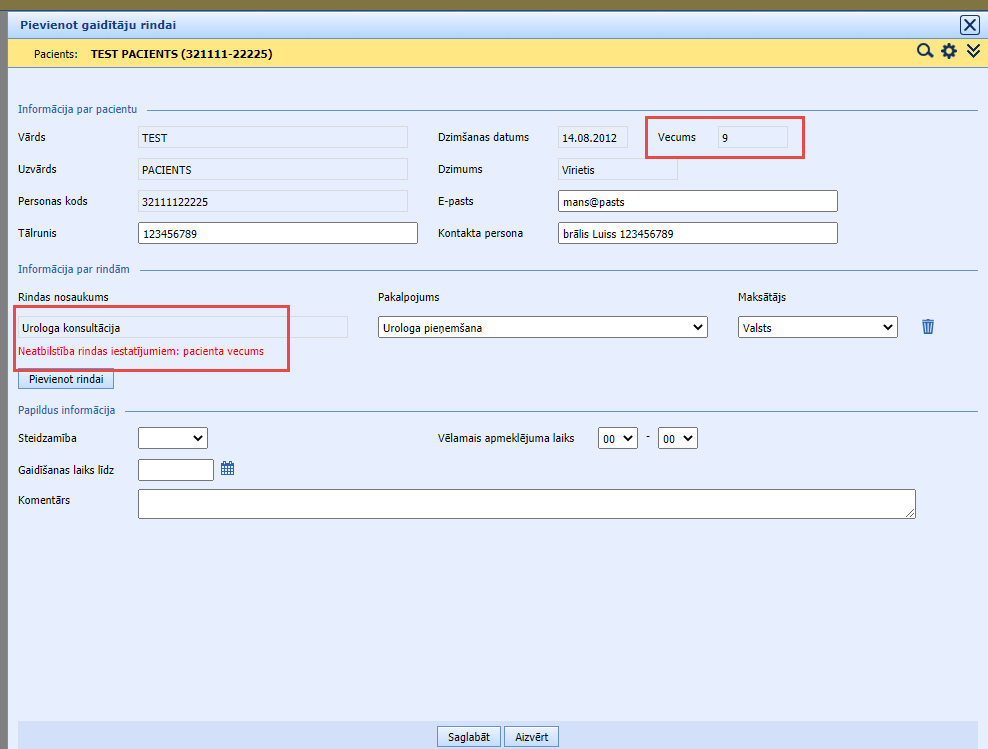Image resolution: width=988 pixels, height=749 pixels.
Task: Expand the Steidzamība dropdown
Action: (172, 438)
